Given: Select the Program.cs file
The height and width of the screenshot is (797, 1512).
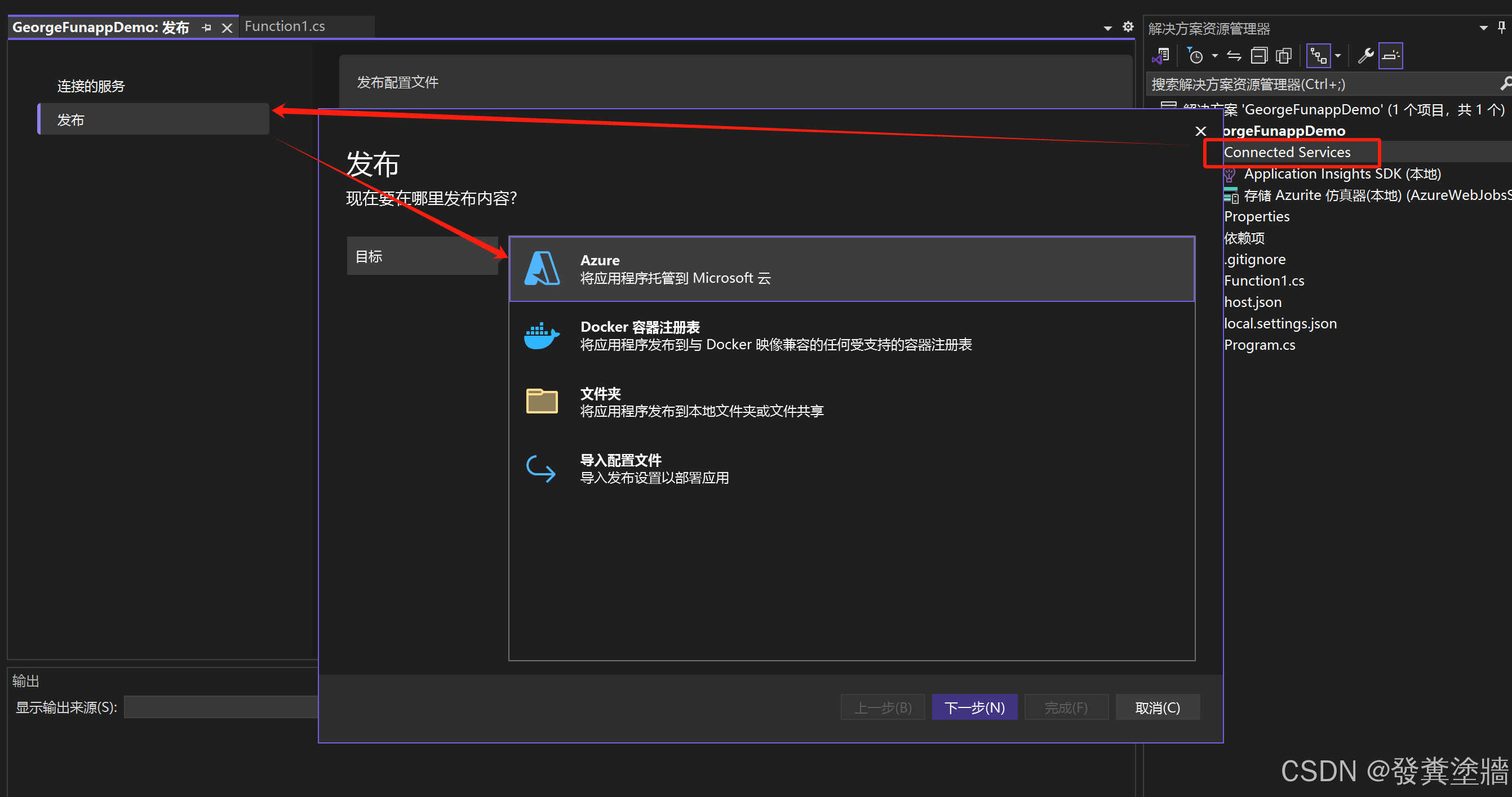Looking at the screenshot, I should pos(1260,345).
